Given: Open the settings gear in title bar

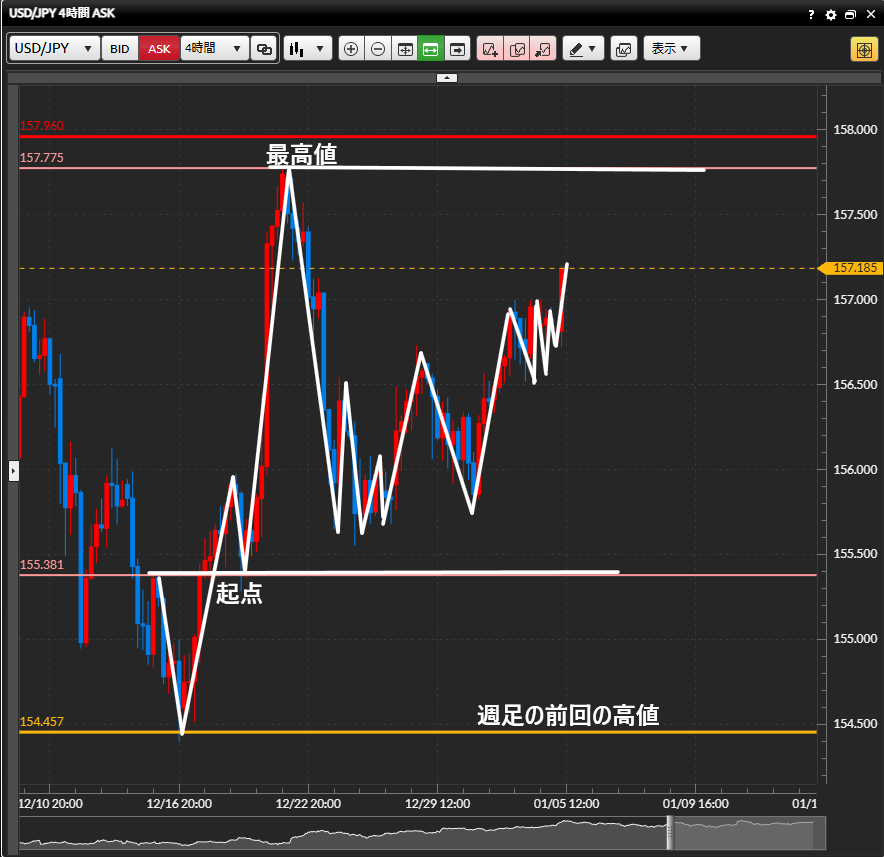Looking at the screenshot, I should pos(830,15).
